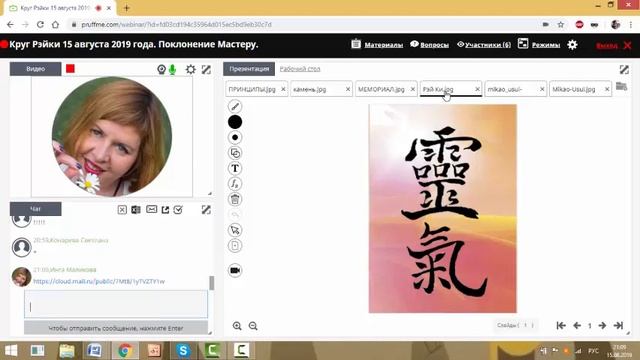
Task: Open Вопросы in the top bar
Action: click(x=430, y=44)
